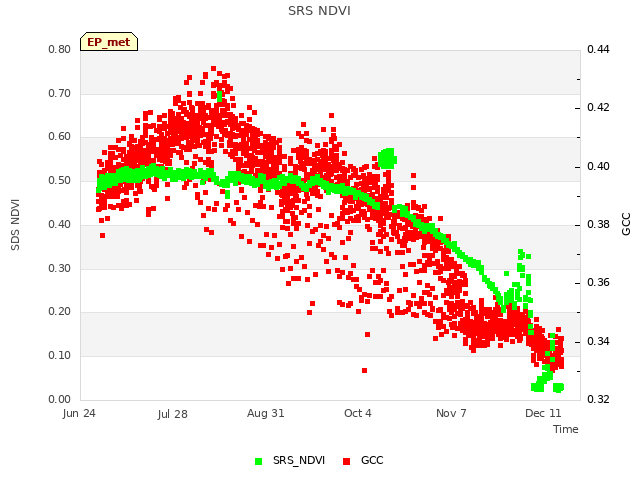Click the Dec 11 date tick label
640x480 pixels.
click(x=543, y=413)
